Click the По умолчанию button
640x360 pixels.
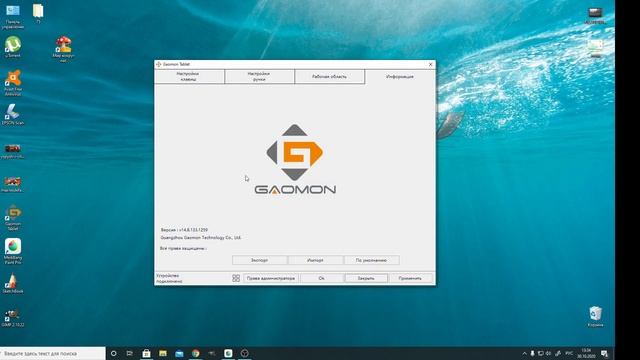tap(371, 260)
